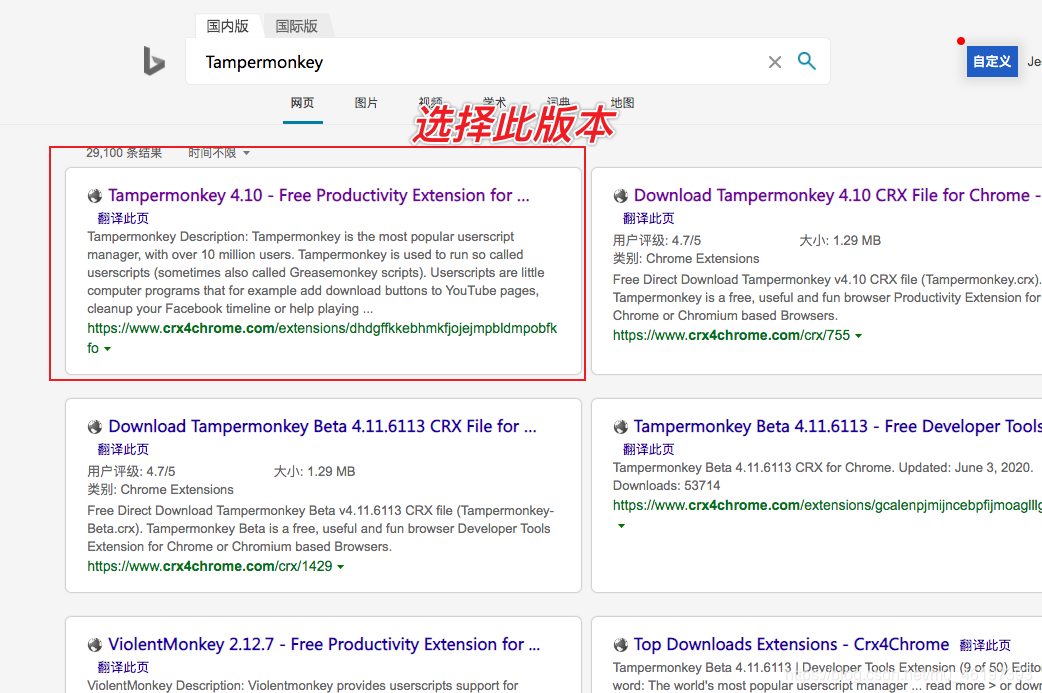The image size is (1042, 693).
Task: Click 翻译此页 under Download Tampermonkey 4.10 CRX
Action: coord(649,219)
